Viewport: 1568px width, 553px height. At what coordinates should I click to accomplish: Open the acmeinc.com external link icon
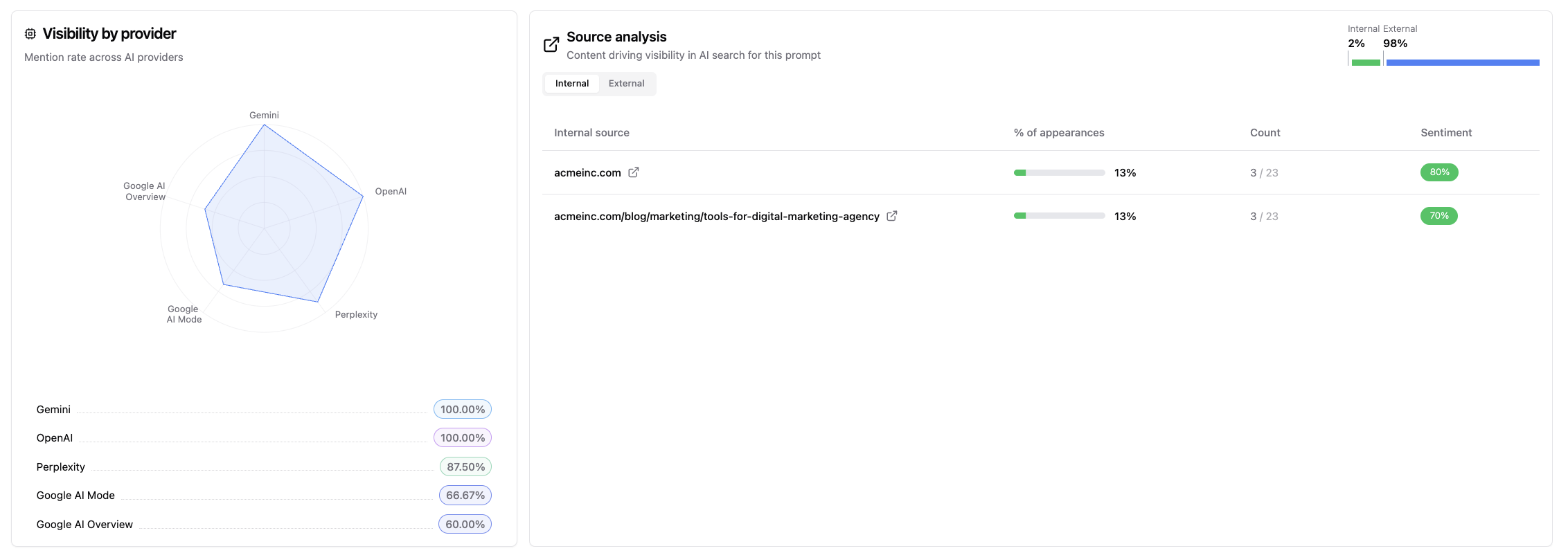click(x=634, y=172)
